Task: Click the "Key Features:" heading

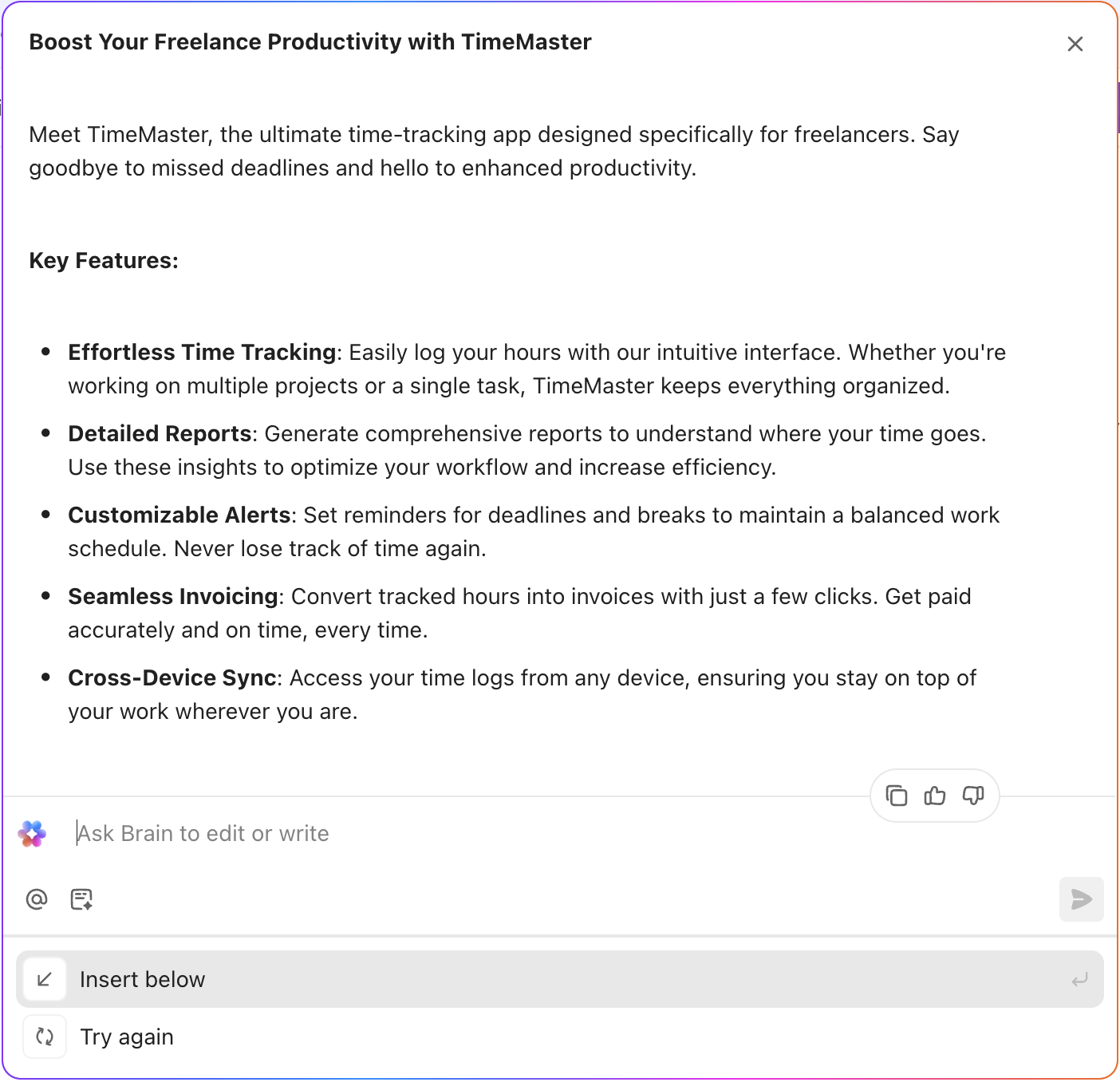Action: click(x=104, y=260)
